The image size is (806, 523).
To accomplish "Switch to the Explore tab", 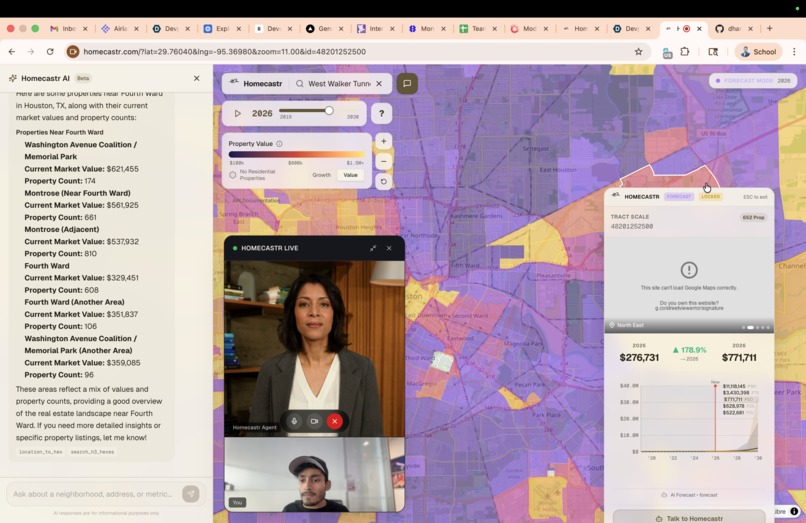I will click(x=222, y=29).
